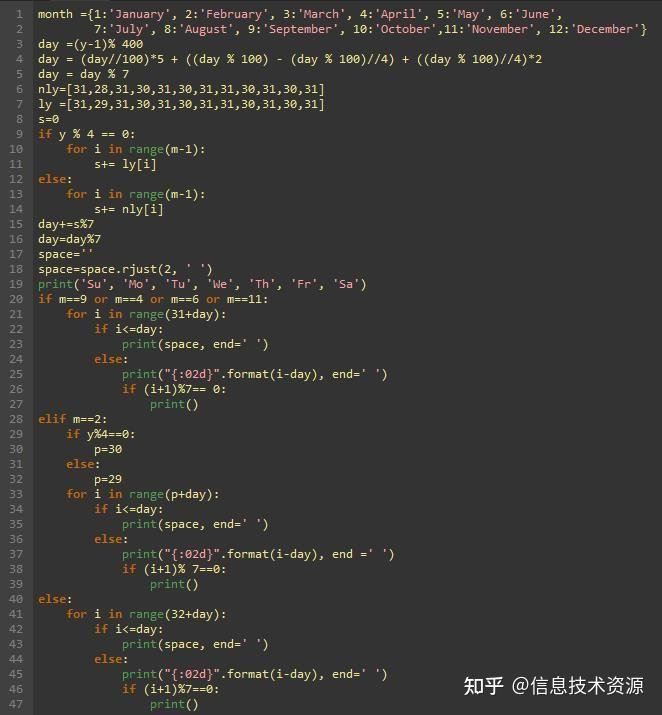Click the p=29 assignment
662x715 pixels.
108,479
